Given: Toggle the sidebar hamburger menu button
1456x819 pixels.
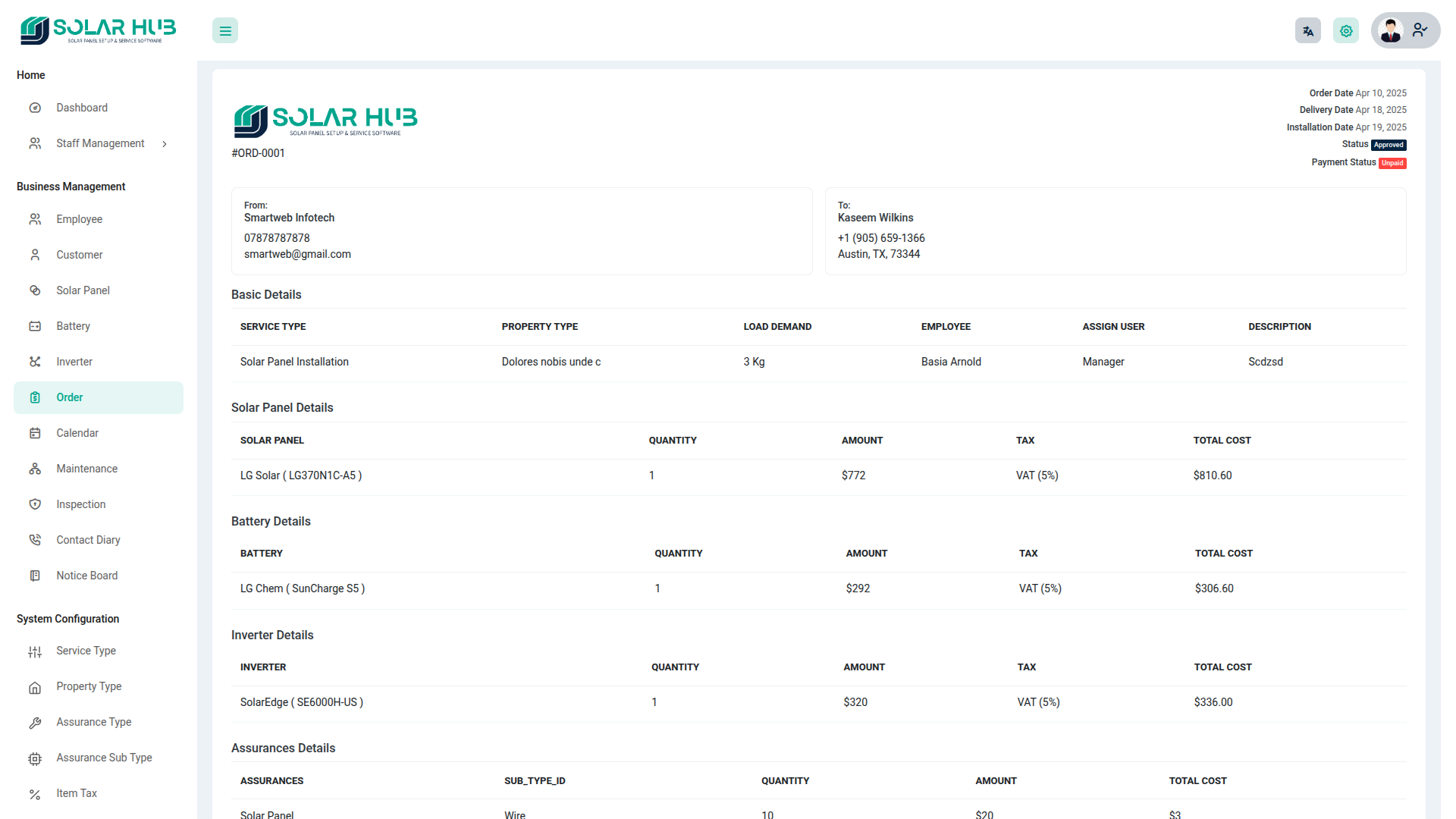Looking at the screenshot, I should (225, 31).
